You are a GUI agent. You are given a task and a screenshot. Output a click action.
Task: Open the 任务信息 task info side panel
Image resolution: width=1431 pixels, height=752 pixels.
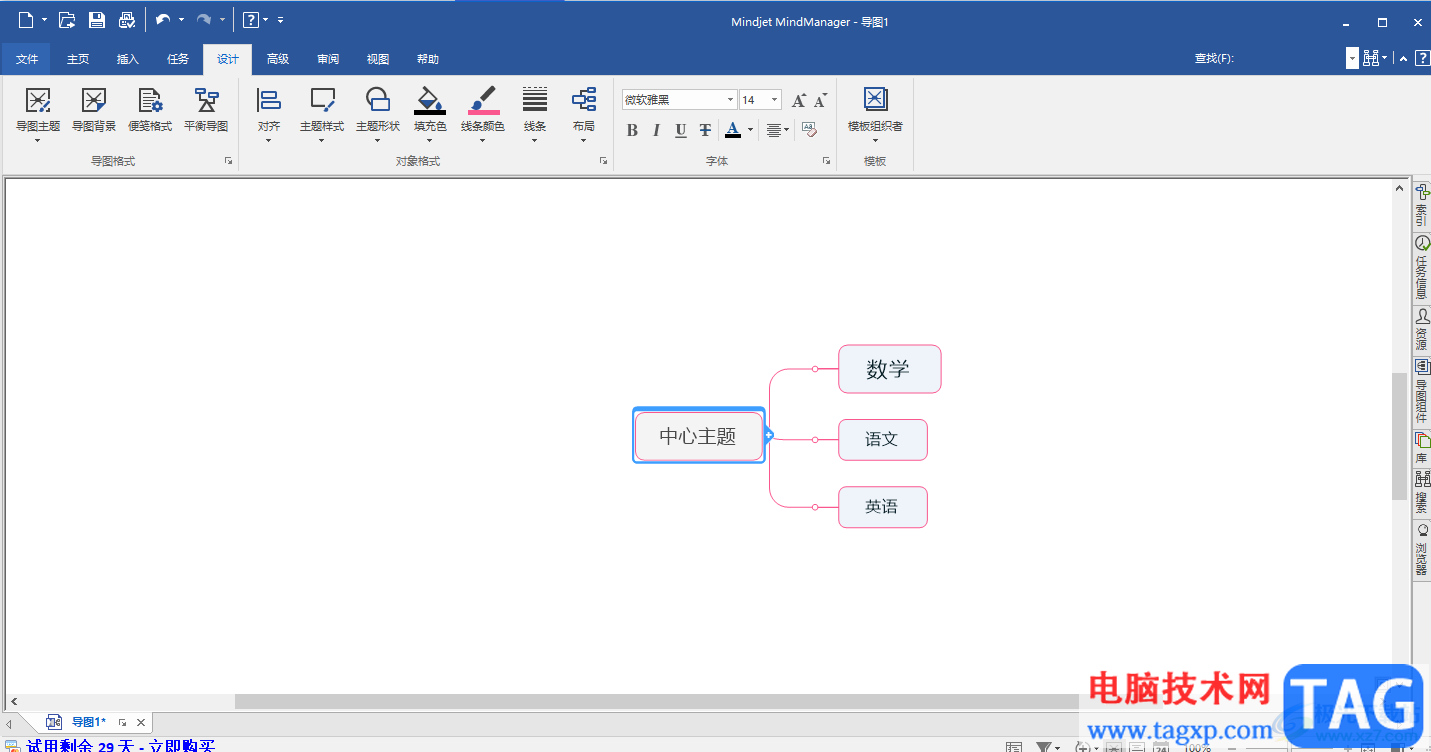[x=1421, y=267]
